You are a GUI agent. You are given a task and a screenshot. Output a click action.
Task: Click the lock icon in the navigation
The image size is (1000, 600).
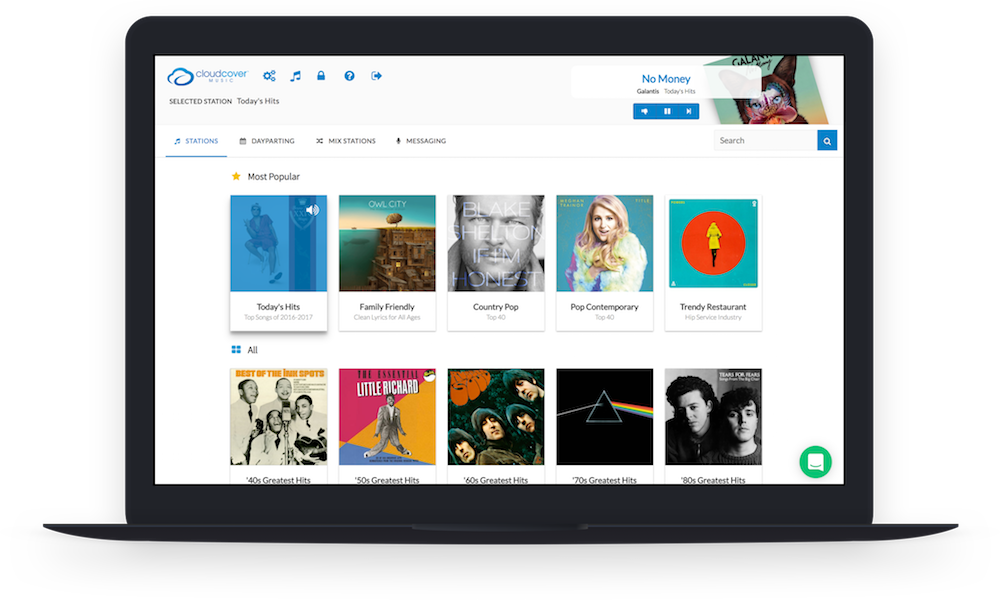321,75
